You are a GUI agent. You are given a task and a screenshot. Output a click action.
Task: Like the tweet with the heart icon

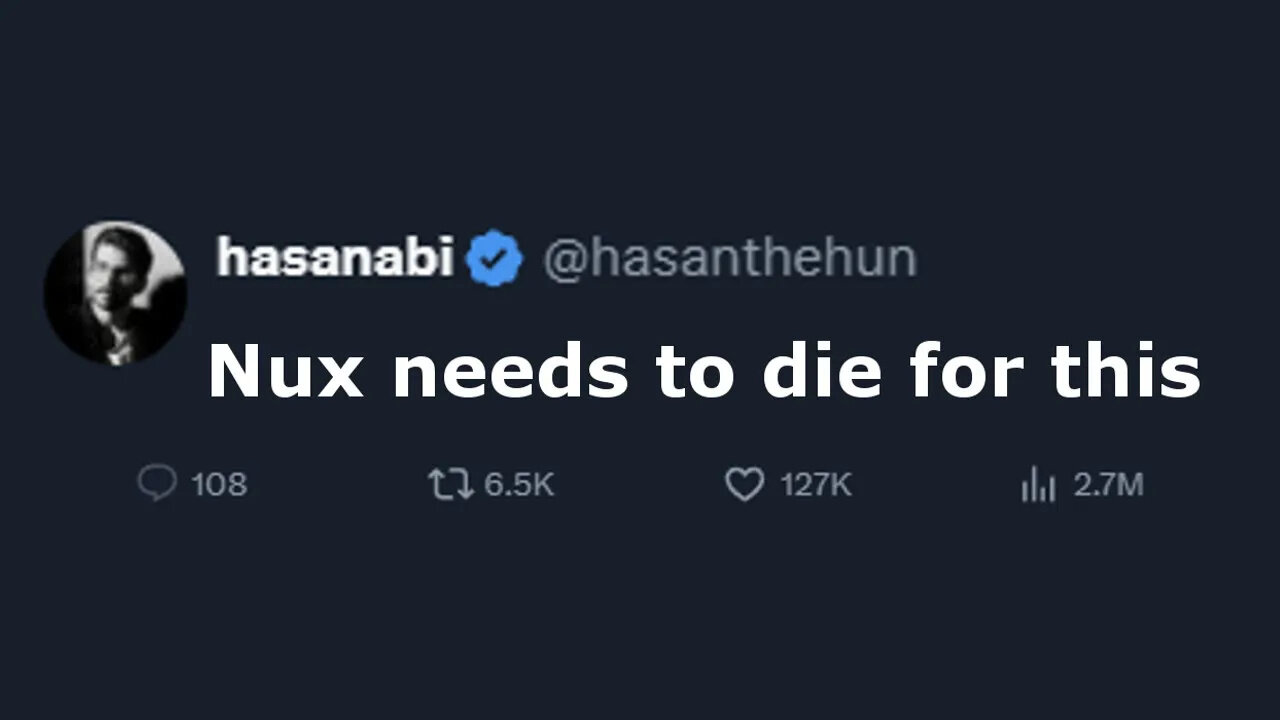744,485
